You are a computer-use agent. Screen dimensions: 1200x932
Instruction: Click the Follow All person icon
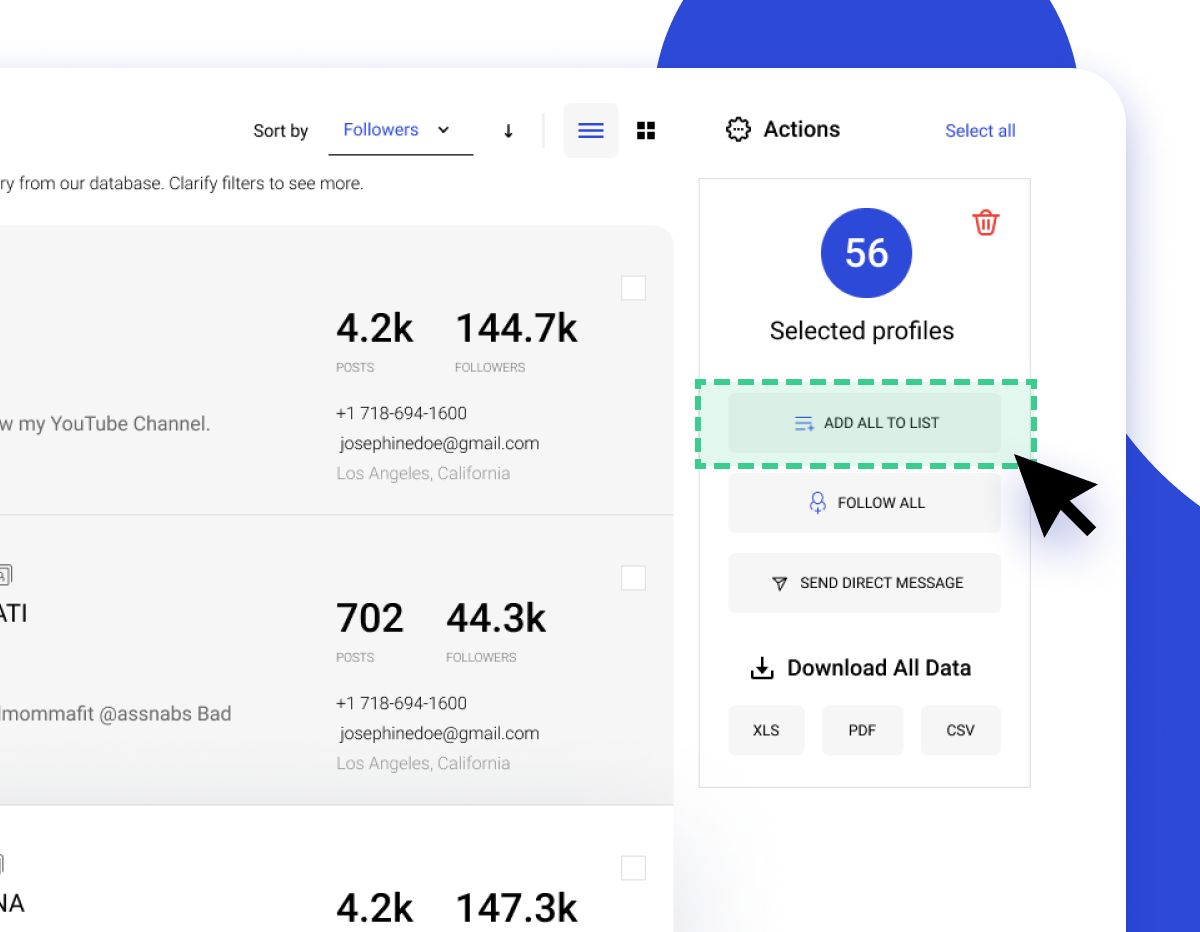818,503
